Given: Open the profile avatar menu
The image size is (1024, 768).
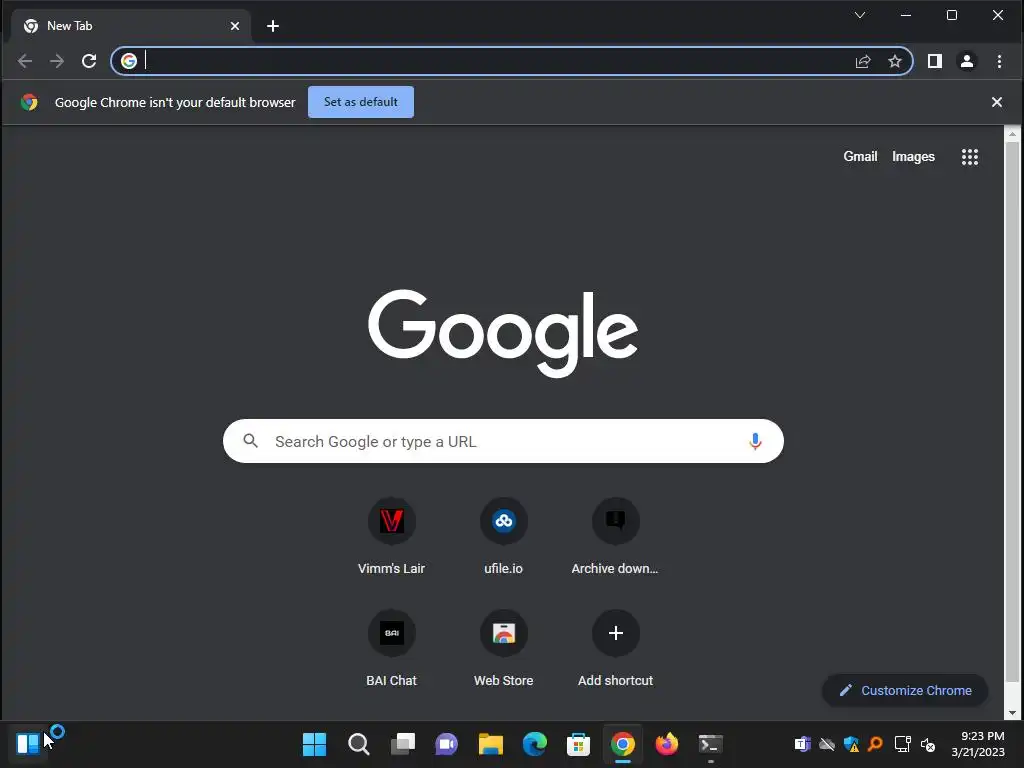Looking at the screenshot, I should click(967, 61).
